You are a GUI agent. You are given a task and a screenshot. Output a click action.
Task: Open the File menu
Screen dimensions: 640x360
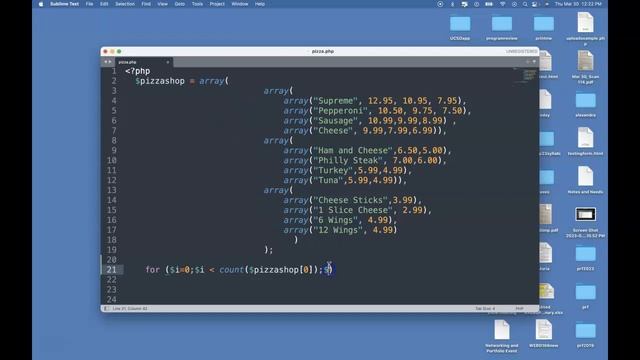89,4
